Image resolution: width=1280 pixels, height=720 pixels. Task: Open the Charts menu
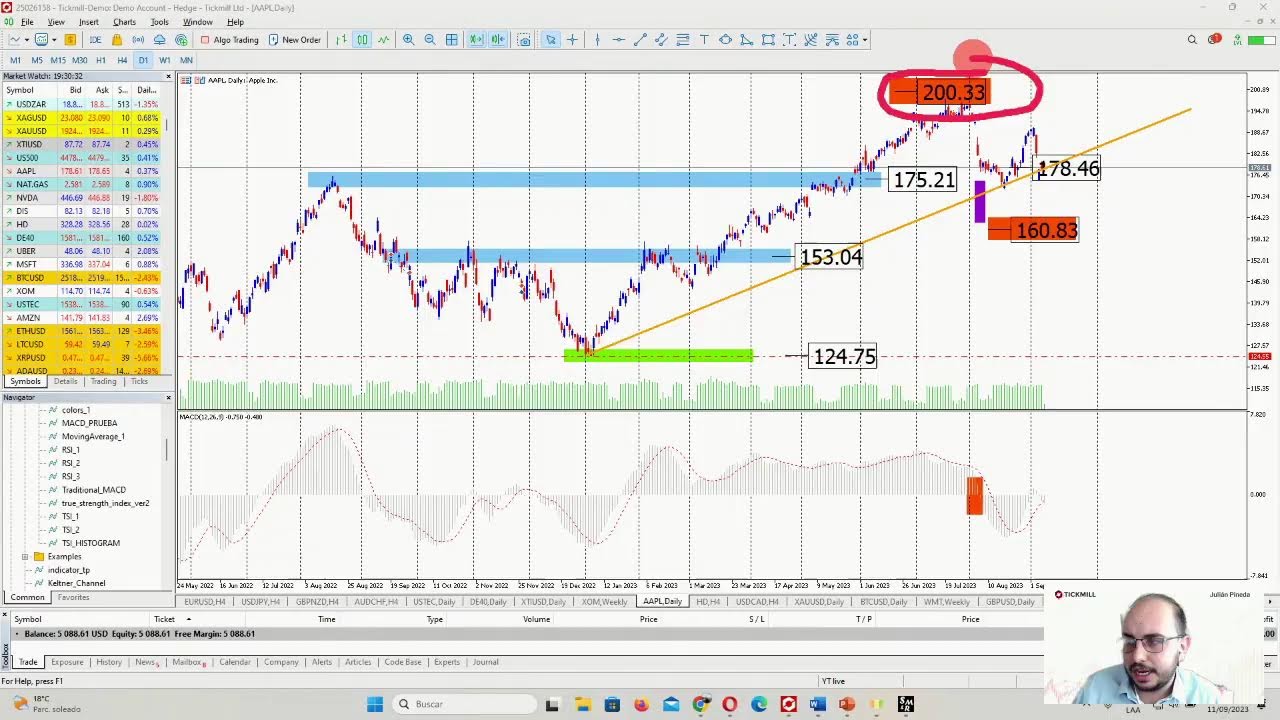(124, 22)
